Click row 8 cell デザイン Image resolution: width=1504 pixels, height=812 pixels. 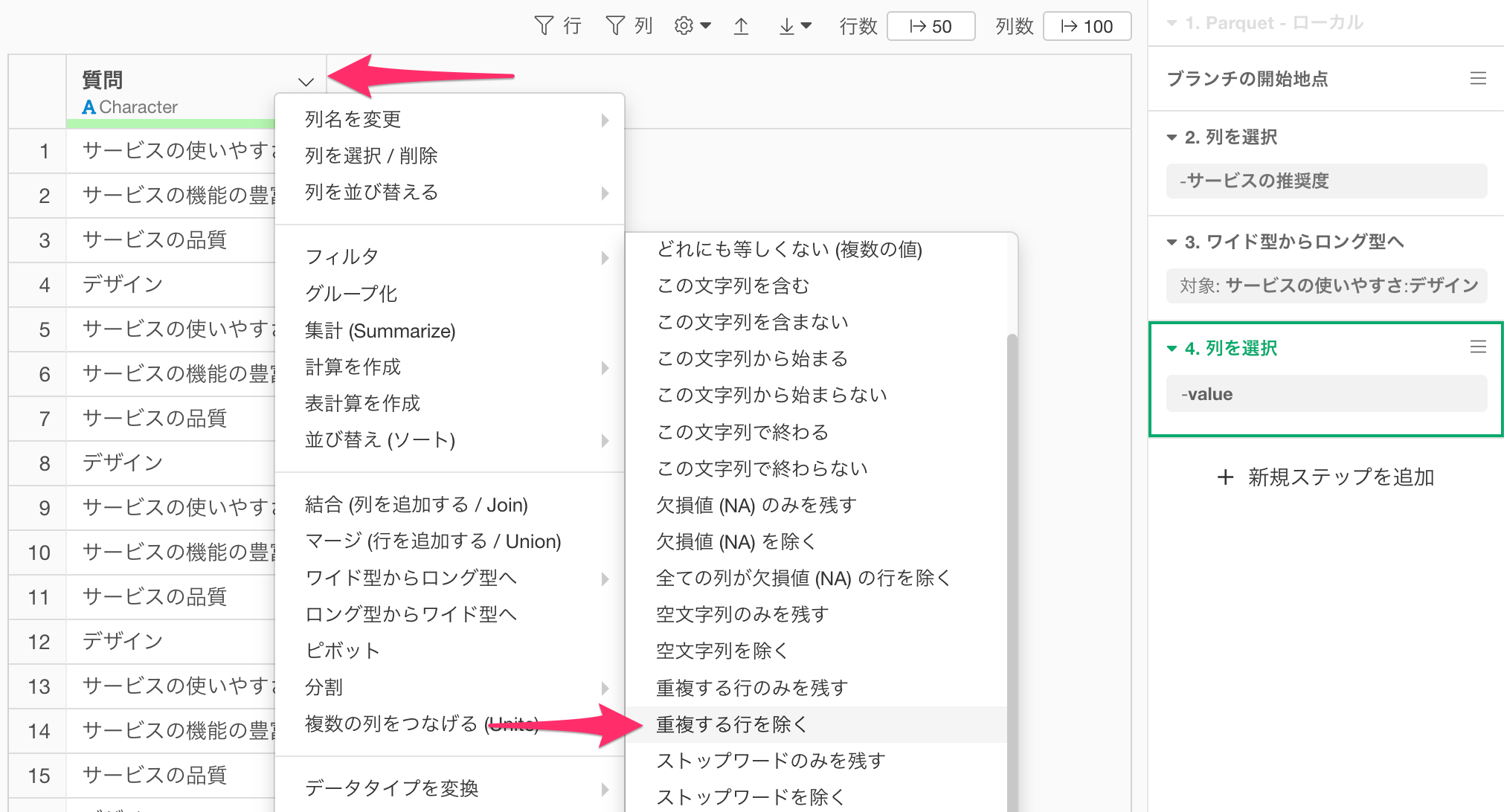[170, 463]
